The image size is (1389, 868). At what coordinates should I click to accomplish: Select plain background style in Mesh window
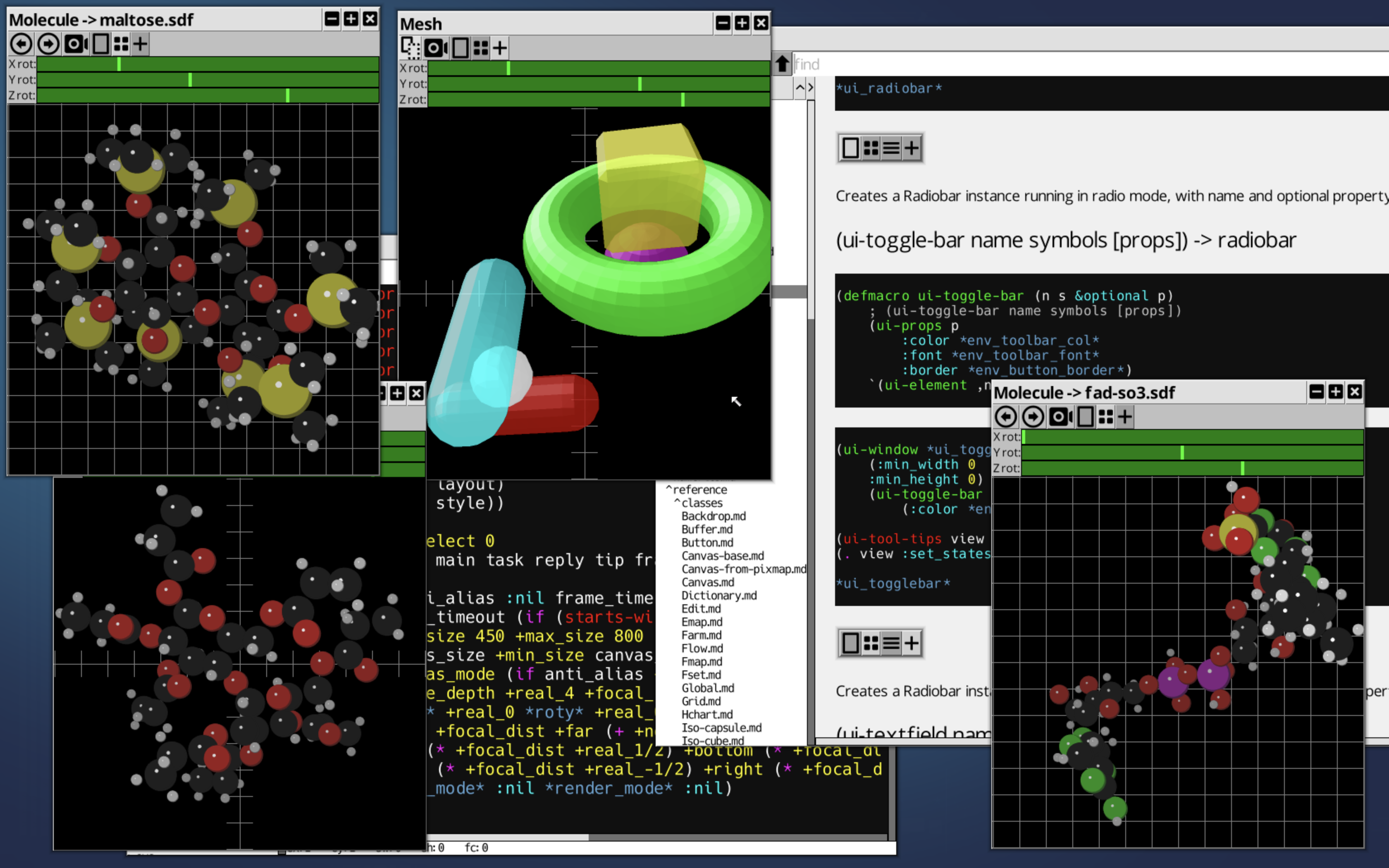[461, 48]
